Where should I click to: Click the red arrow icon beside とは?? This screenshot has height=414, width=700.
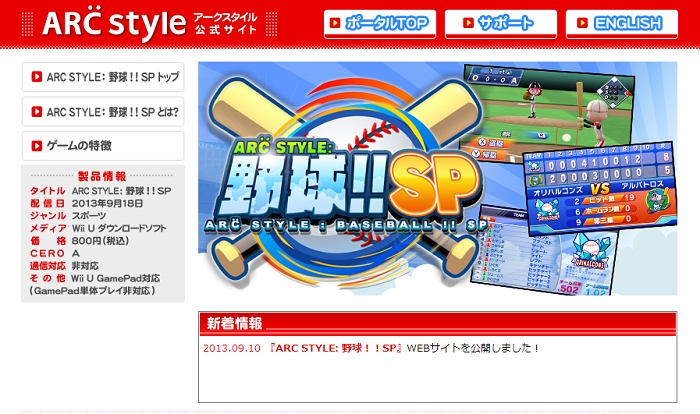[37, 112]
